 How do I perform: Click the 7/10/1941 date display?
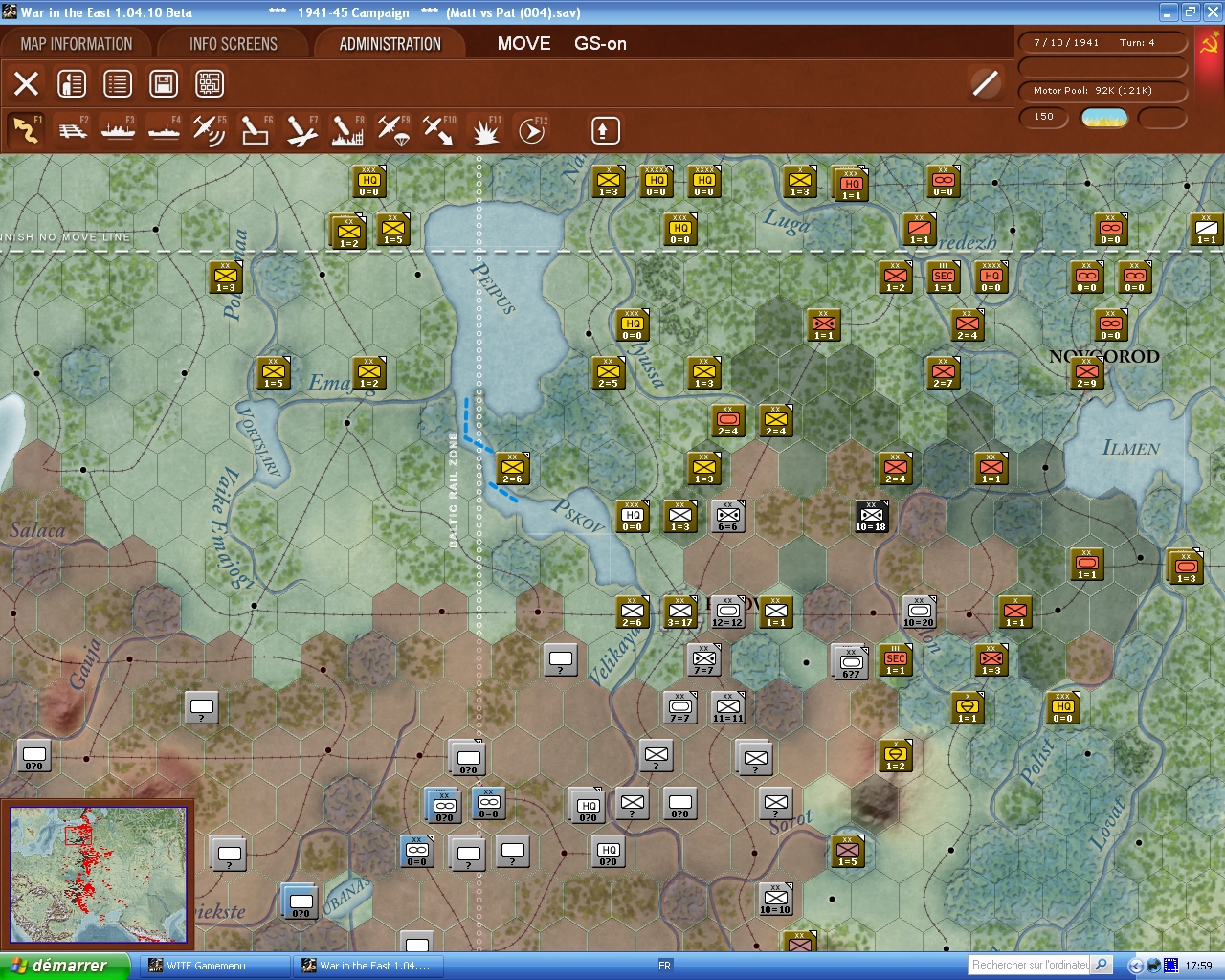1066,42
